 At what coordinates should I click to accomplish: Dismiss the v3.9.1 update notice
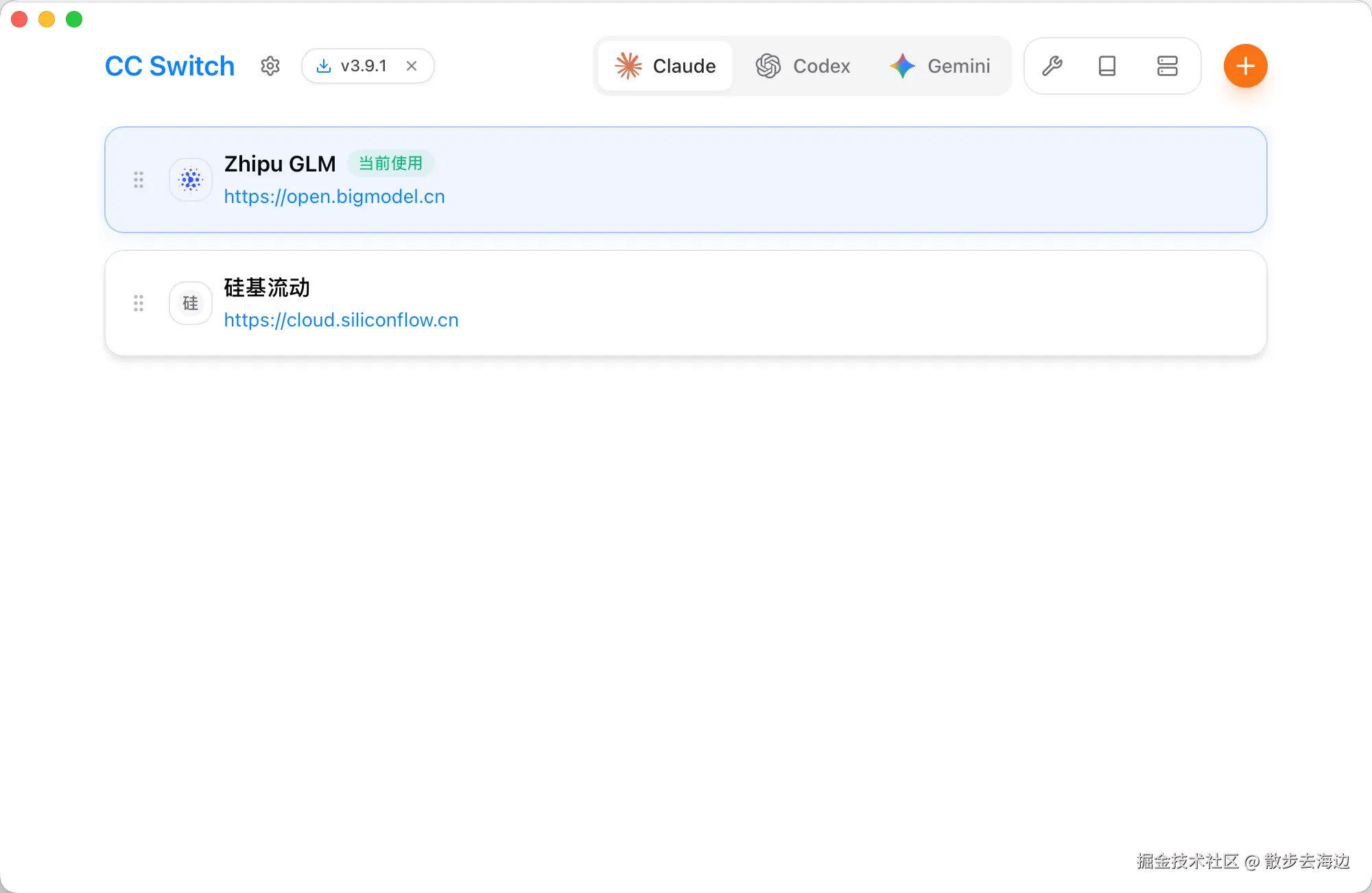click(412, 66)
